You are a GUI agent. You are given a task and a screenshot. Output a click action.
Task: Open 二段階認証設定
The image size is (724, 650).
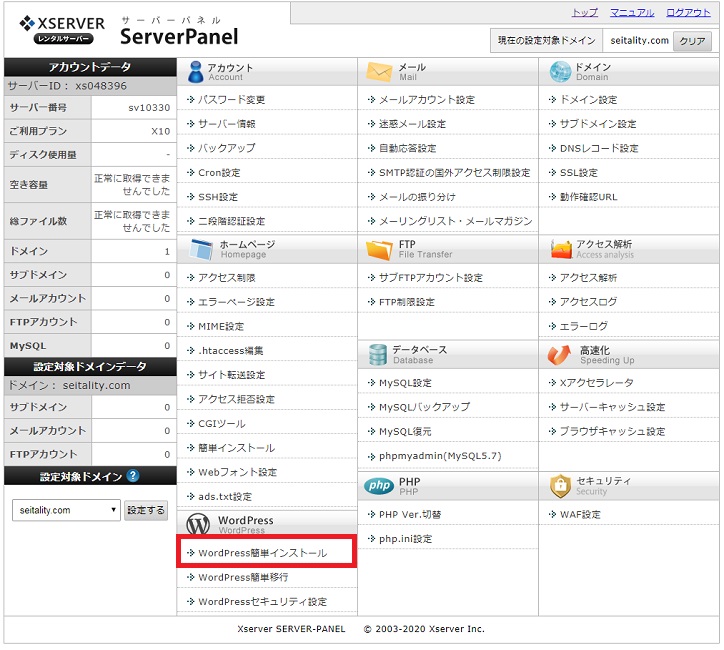(231, 221)
